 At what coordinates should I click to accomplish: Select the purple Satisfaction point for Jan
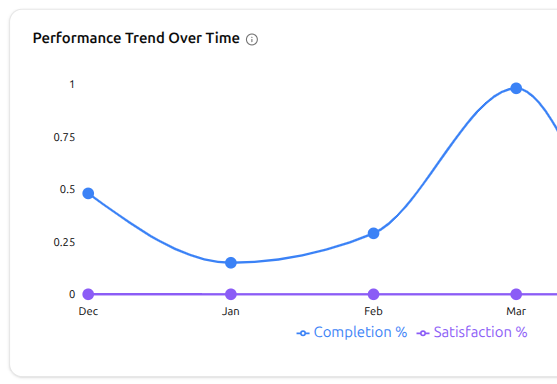231,294
